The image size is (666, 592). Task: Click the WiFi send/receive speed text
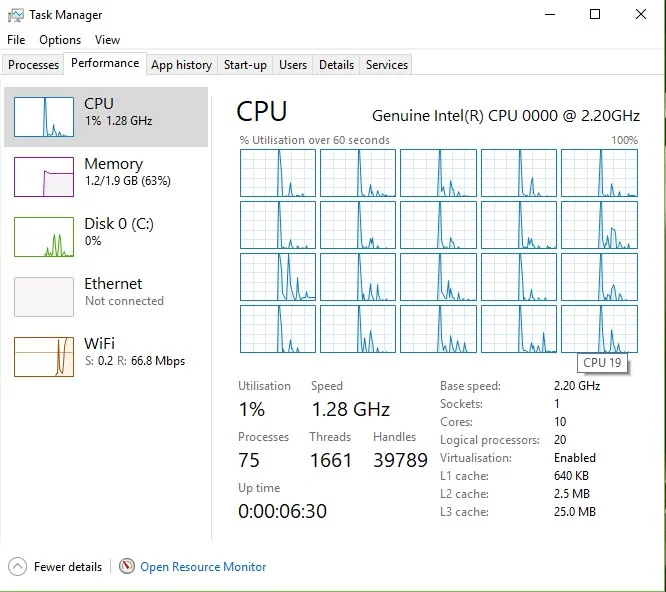point(135,361)
